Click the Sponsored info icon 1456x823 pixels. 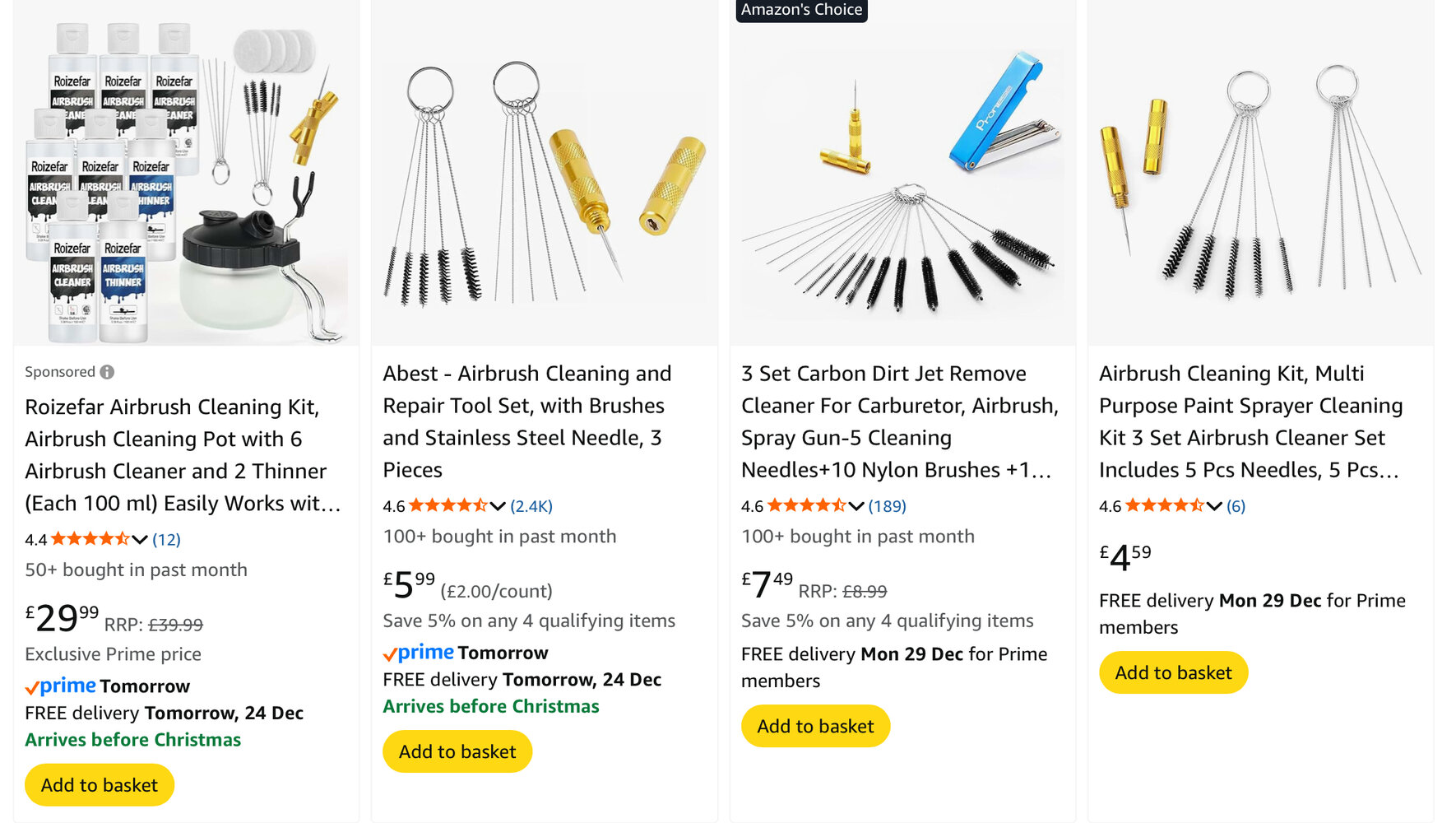[107, 372]
